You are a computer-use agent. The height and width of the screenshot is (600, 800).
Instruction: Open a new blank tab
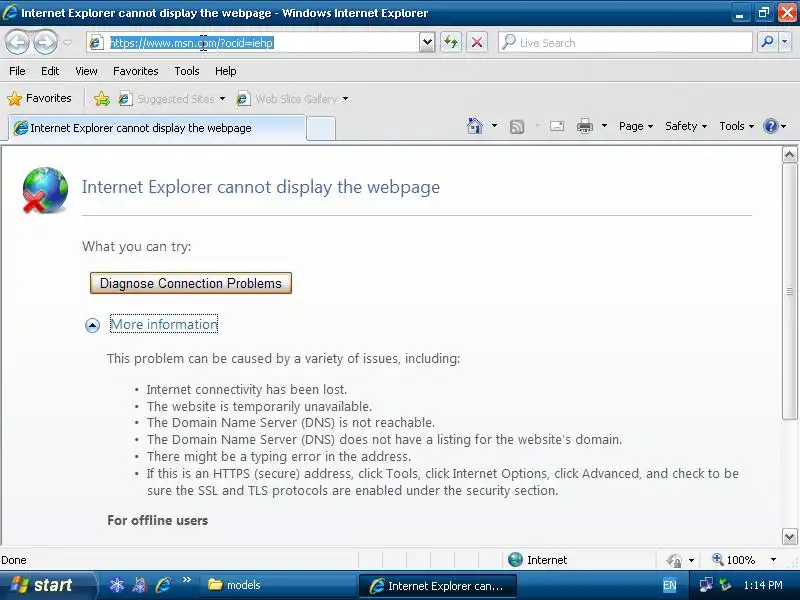click(321, 129)
